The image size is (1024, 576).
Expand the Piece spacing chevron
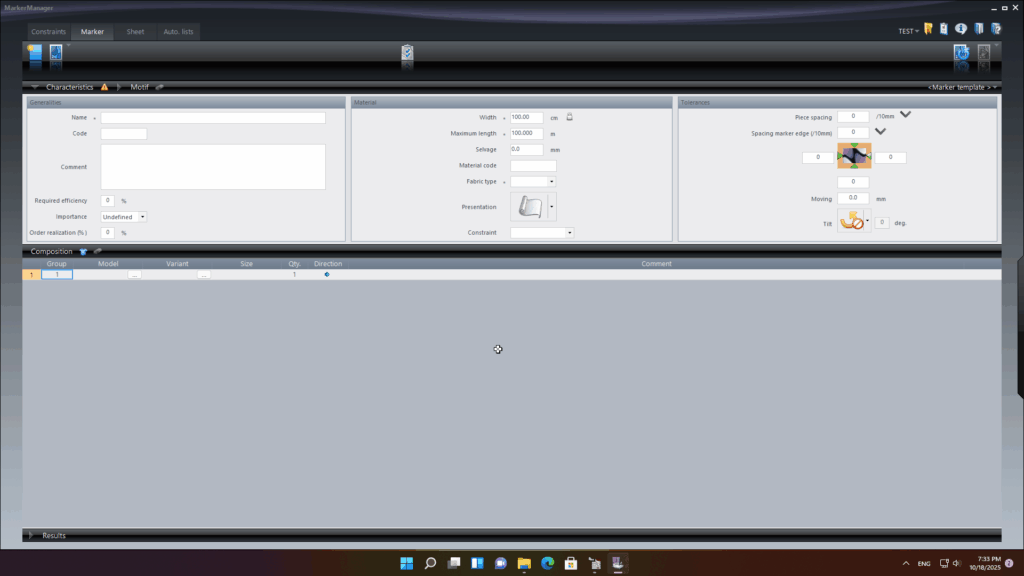(905, 115)
